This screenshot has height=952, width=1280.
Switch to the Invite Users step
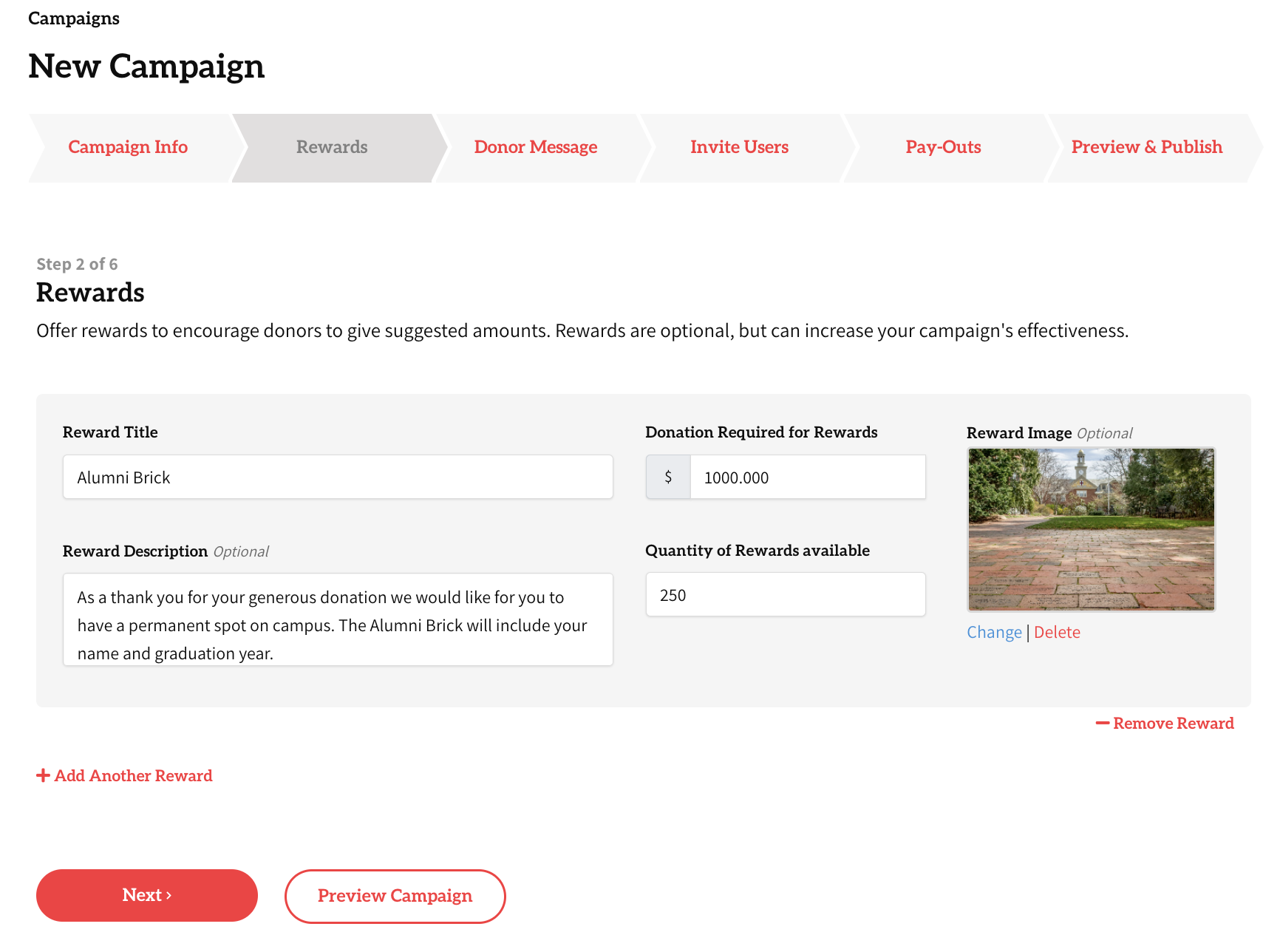[739, 147]
